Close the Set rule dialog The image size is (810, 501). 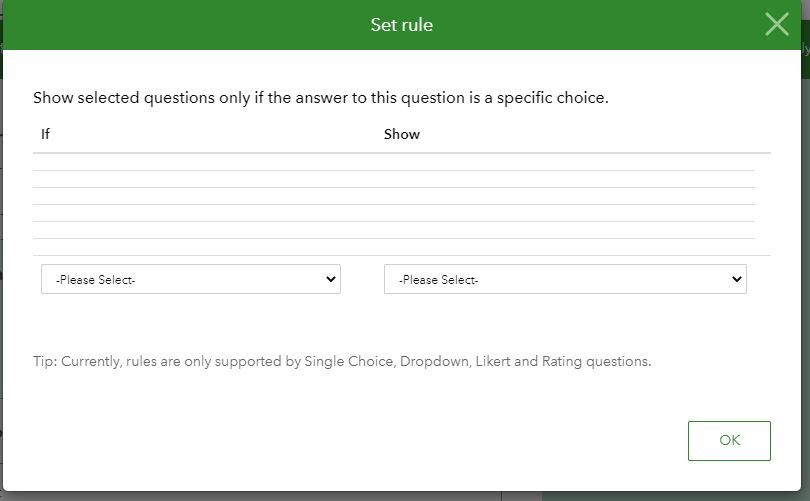[x=777, y=25]
